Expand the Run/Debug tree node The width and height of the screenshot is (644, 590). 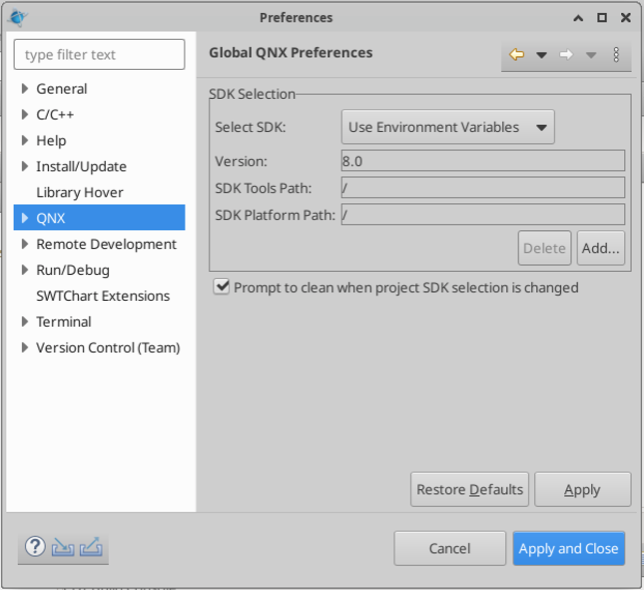click(25, 270)
